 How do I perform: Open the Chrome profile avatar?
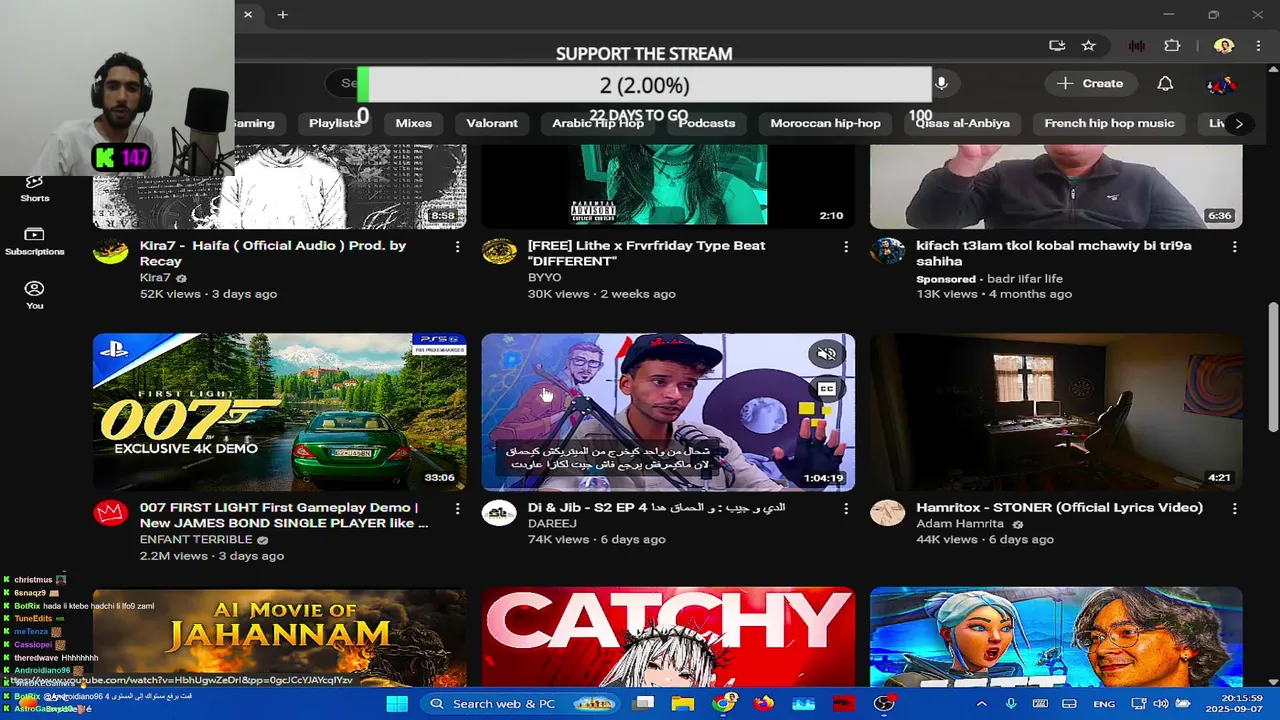click(x=1223, y=45)
